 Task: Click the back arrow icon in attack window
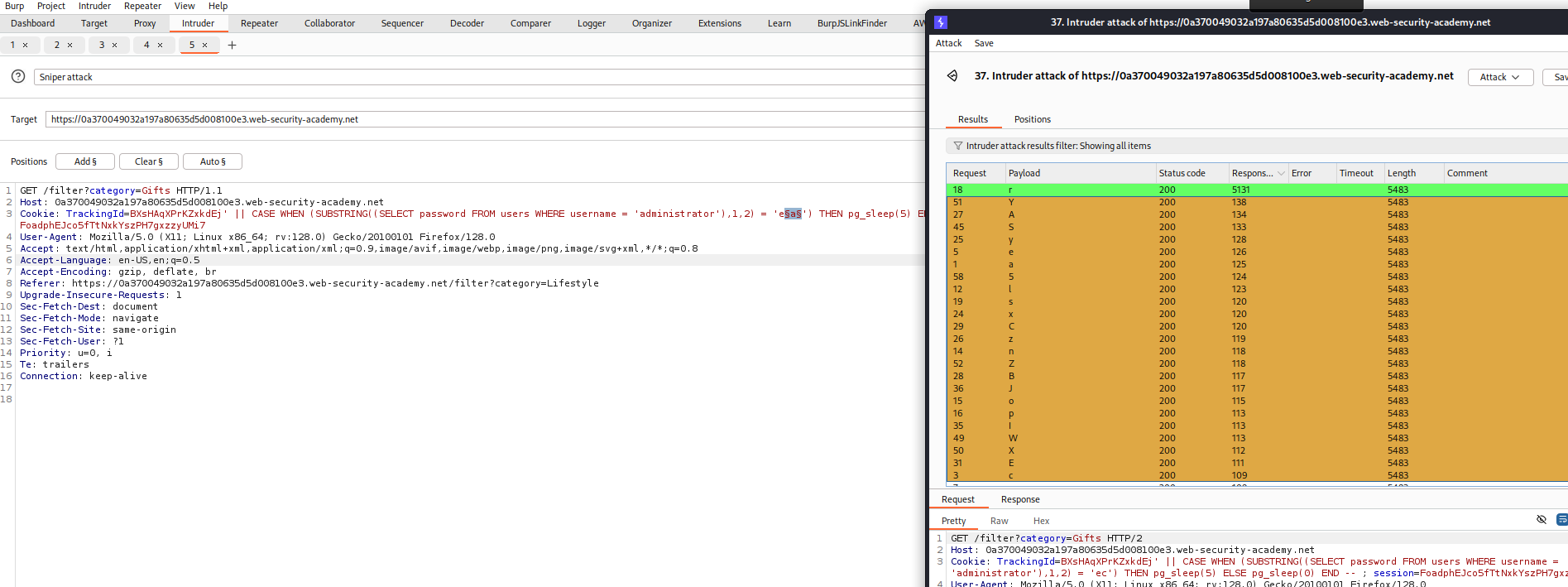click(952, 75)
